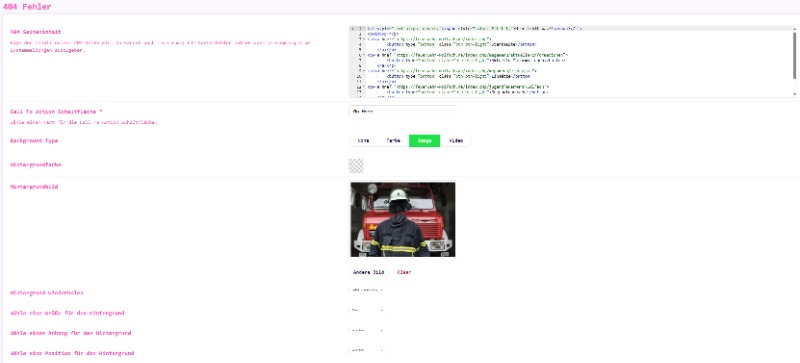Screen dimensions: 800x363
Task: Select the Image background type option
Action: tap(424, 140)
